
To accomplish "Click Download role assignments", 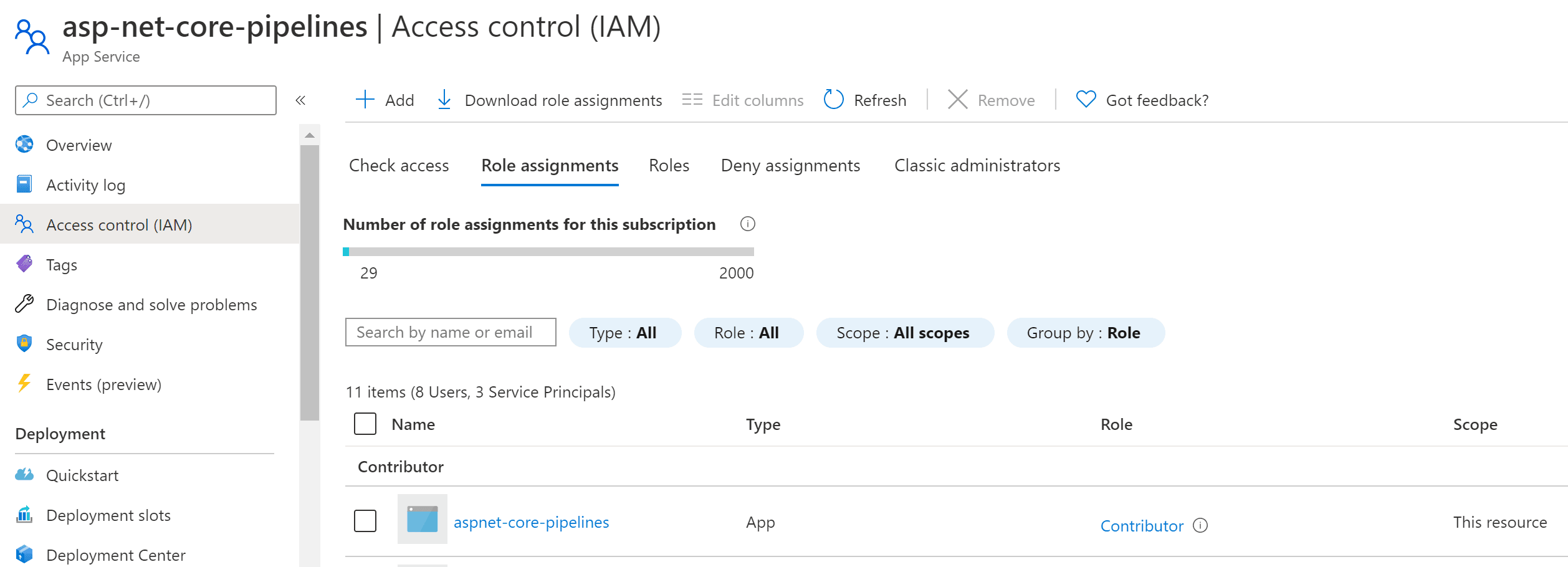I will tap(563, 100).
